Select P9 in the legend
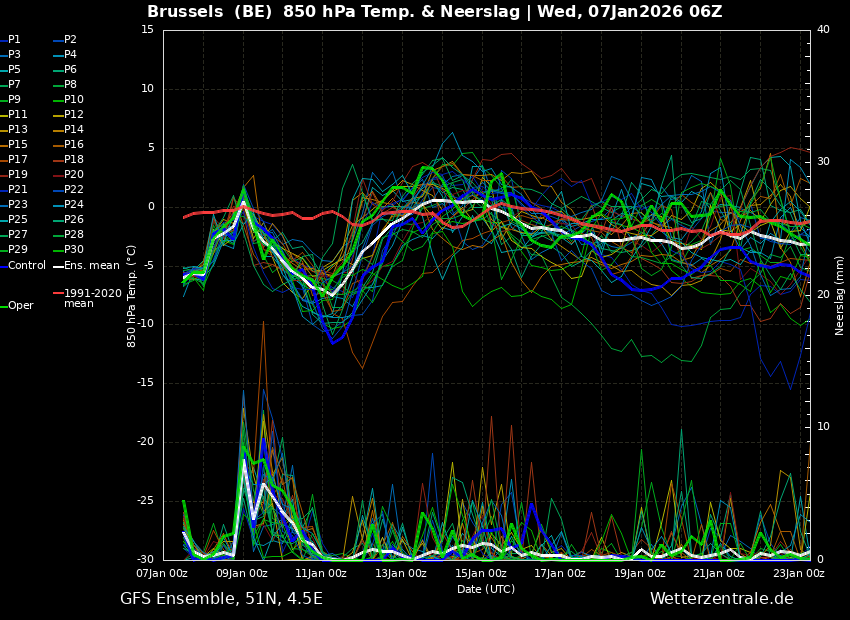The width and height of the screenshot is (850, 620). click(x=11, y=100)
